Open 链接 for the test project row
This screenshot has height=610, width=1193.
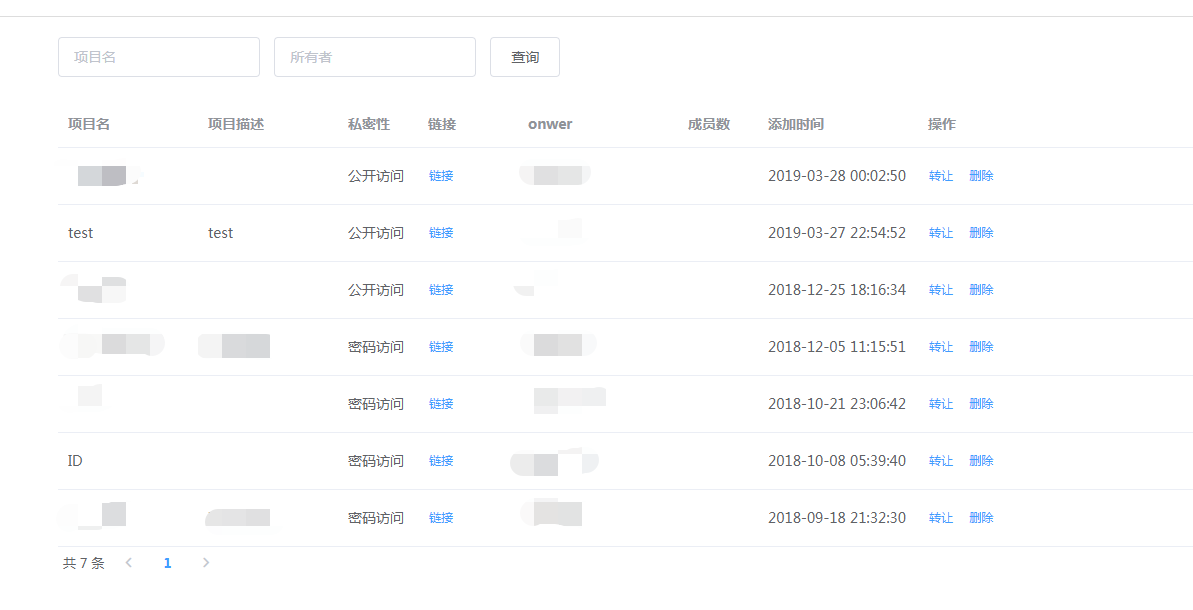point(440,232)
